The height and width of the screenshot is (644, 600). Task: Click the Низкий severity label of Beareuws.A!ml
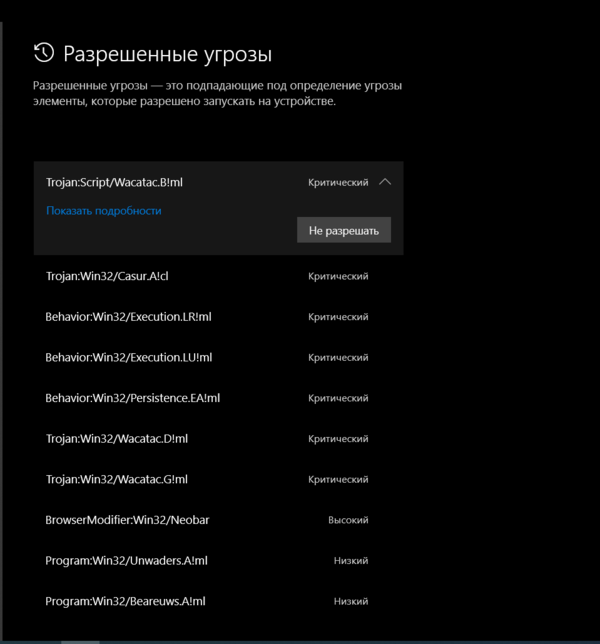click(x=351, y=601)
